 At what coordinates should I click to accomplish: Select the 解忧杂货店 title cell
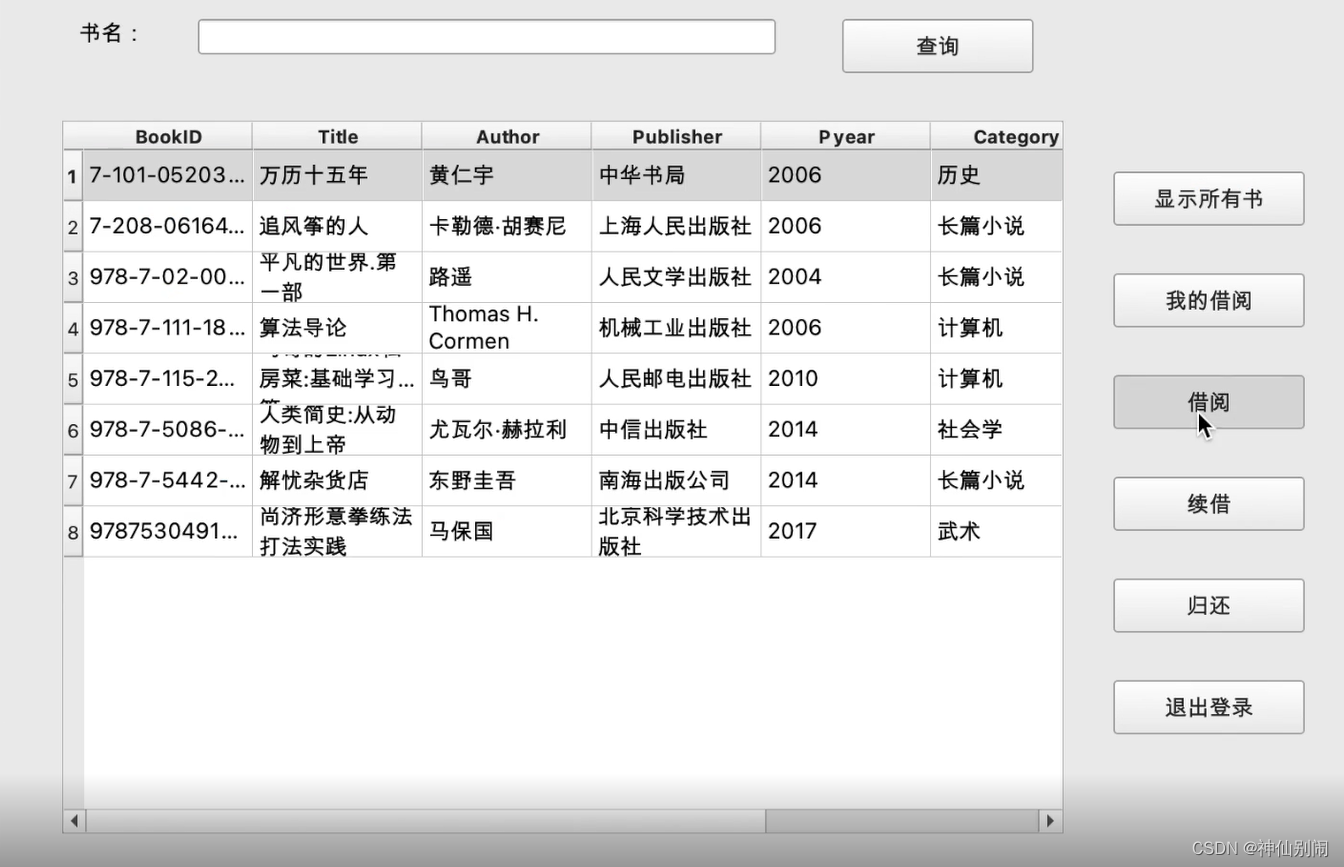[x=337, y=481]
